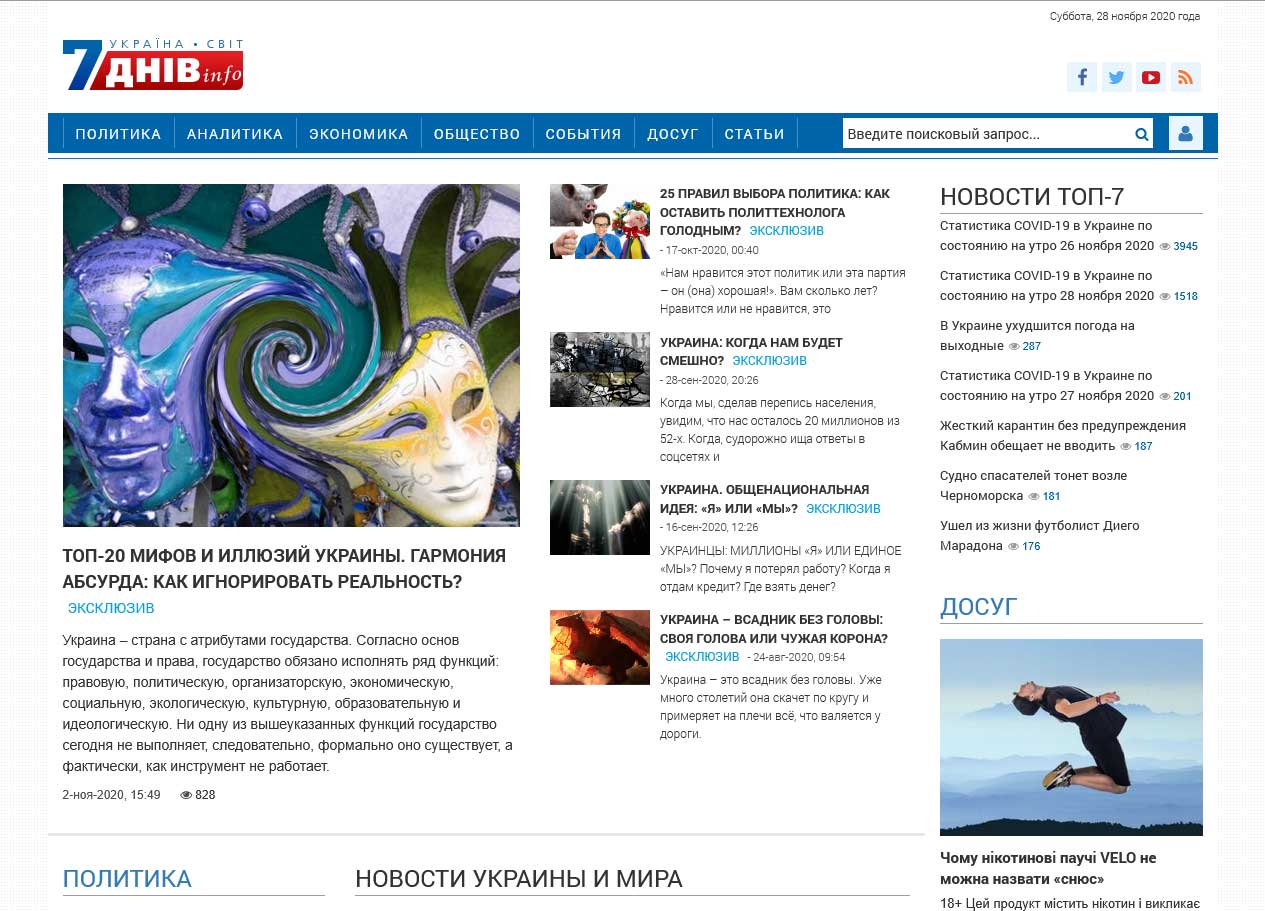Click the search magnifier icon
Image resolution: width=1265 pixels, height=911 pixels.
[1140, 132]
